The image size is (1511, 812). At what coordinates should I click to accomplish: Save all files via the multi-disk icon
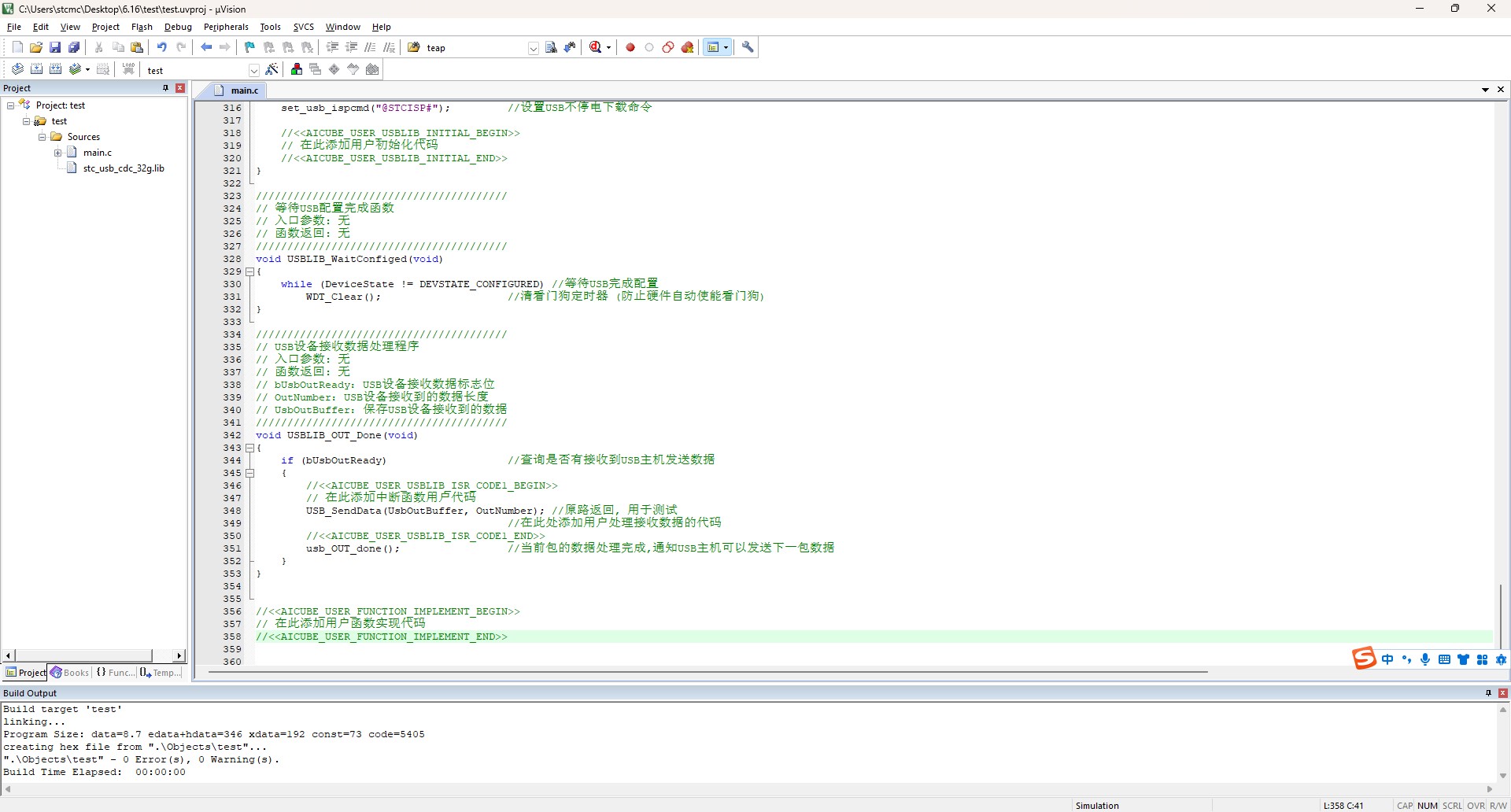[x=74, y=47]
